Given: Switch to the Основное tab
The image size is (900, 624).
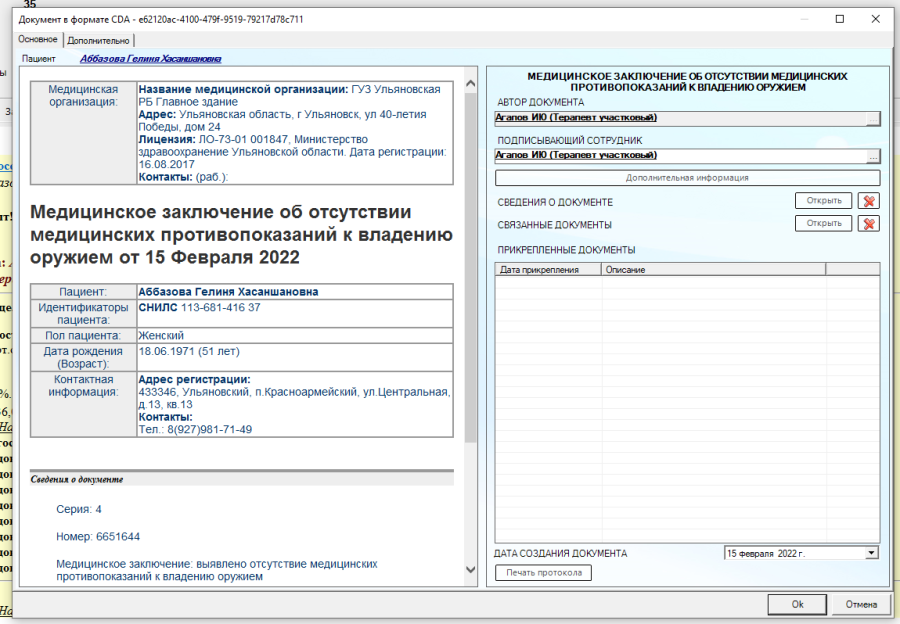Looking at the screenshot, I should pos(38,39).
